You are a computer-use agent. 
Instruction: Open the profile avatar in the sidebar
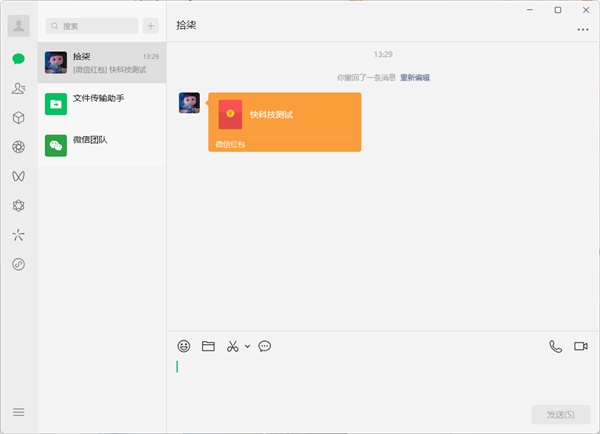pos(18,26)
